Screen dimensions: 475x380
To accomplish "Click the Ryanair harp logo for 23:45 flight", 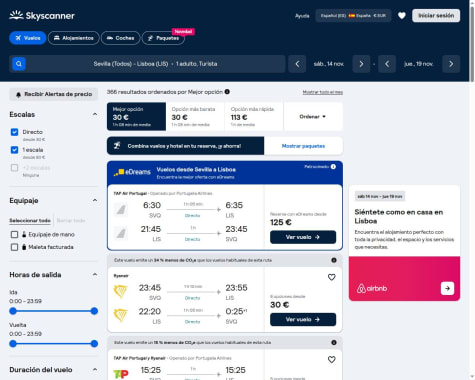I will [120, 291].
